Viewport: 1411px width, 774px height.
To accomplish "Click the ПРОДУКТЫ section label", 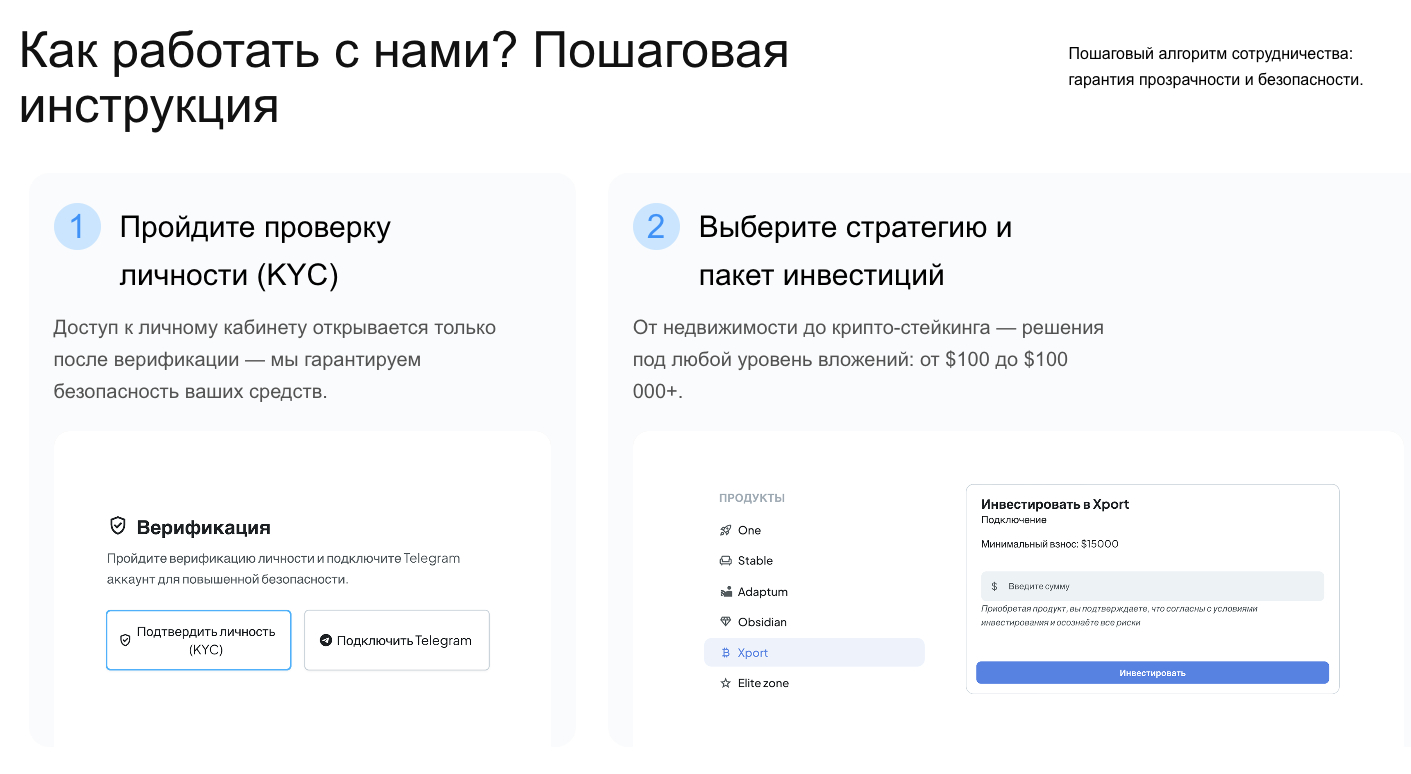I will tap(752, 498).
